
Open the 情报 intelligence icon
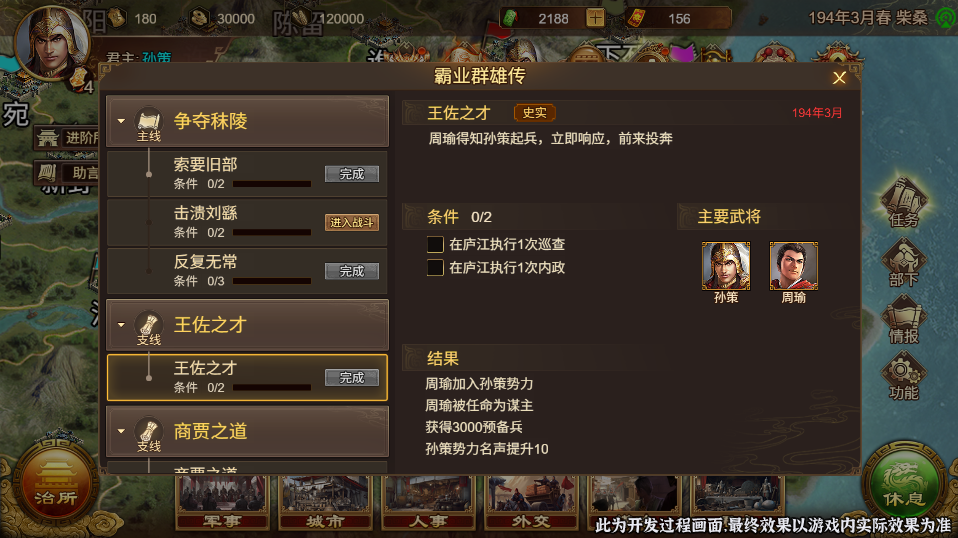(903, 319)
